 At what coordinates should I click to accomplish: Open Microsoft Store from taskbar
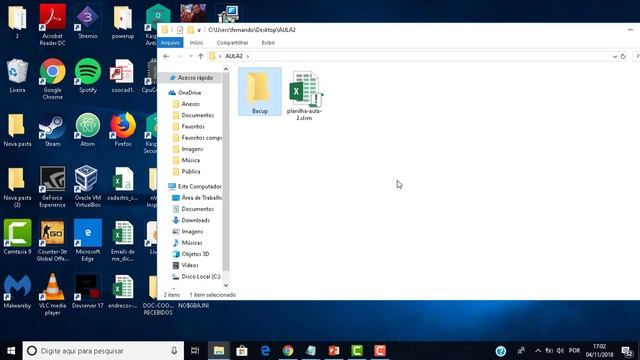click(x=242, y=351)
